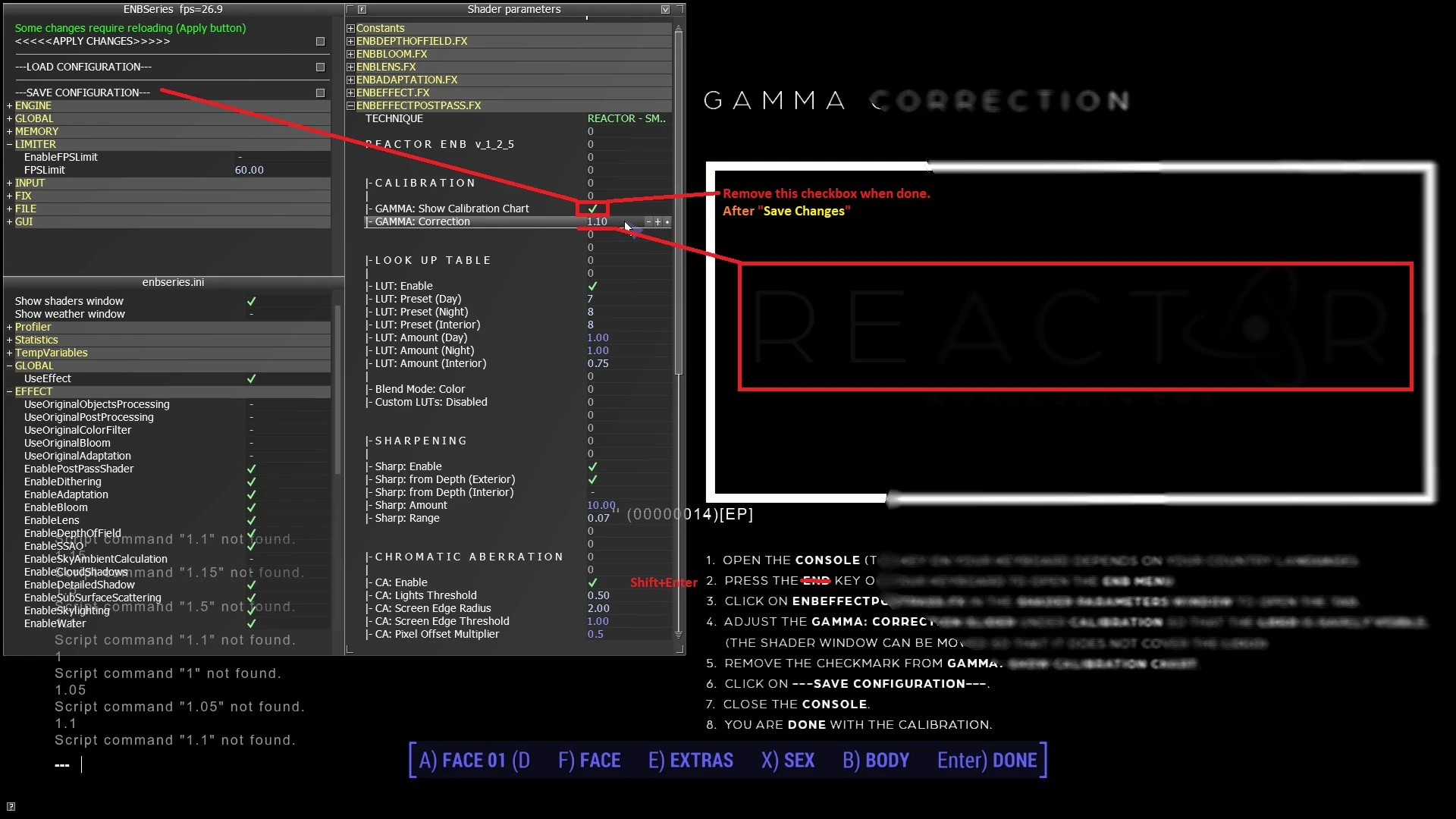This screenshot has width=1456, height=819.
Task: Expand the Statistics section
Action: [10, 340]
